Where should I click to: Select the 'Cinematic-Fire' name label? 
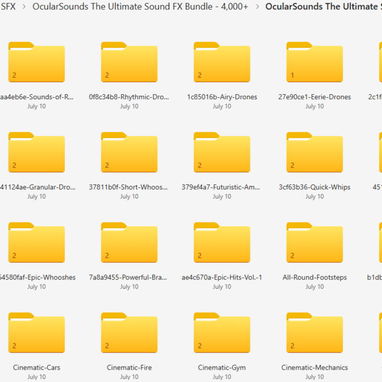click(129, 368)
